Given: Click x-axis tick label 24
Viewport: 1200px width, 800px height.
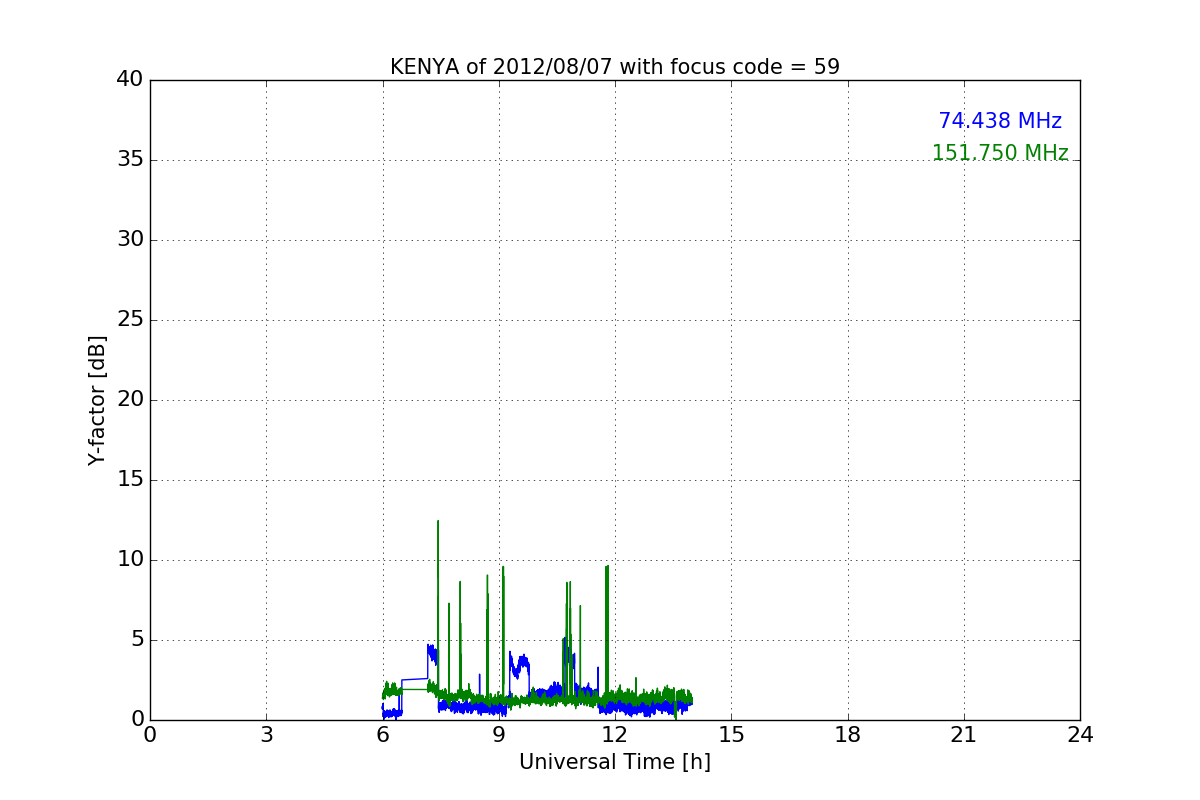Looking at the screenshot, I should point(1080,735).
